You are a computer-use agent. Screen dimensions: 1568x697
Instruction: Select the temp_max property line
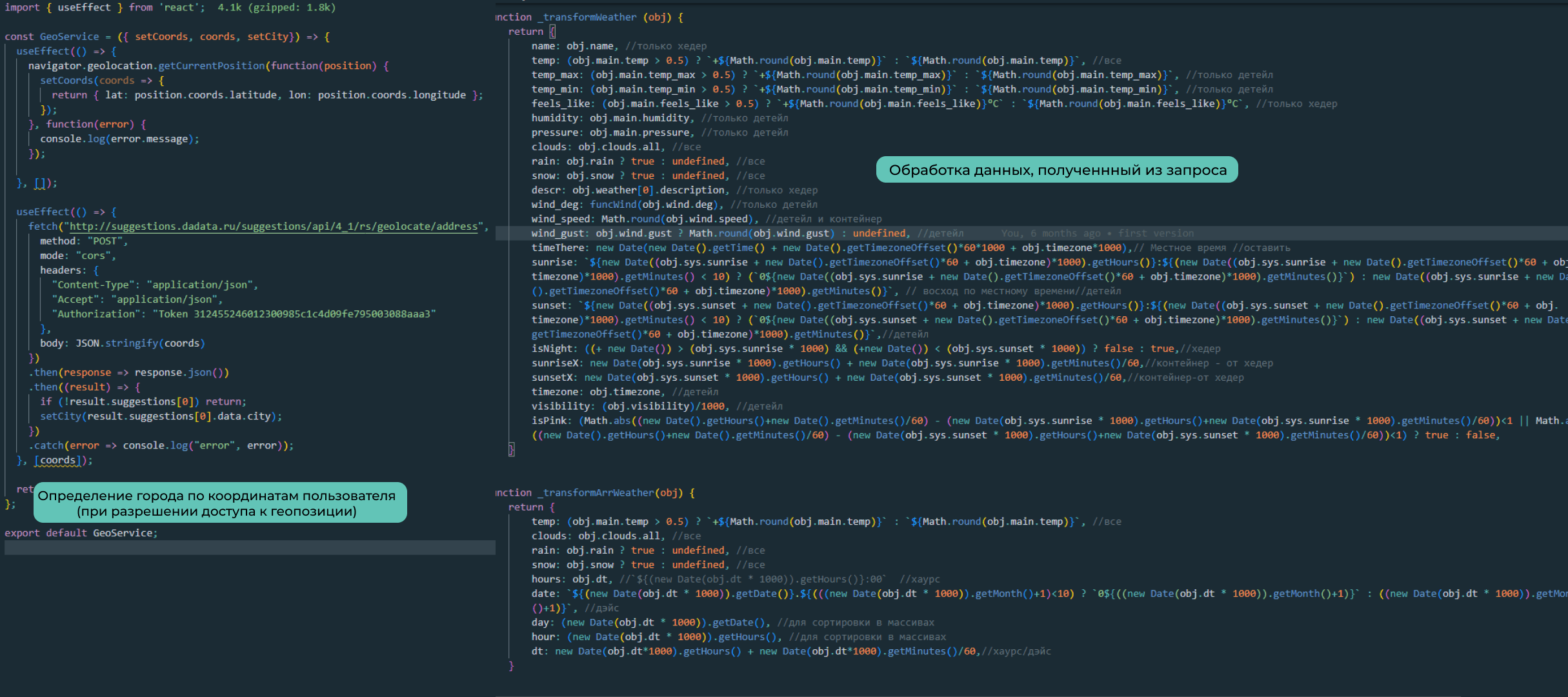pos(902,75)
